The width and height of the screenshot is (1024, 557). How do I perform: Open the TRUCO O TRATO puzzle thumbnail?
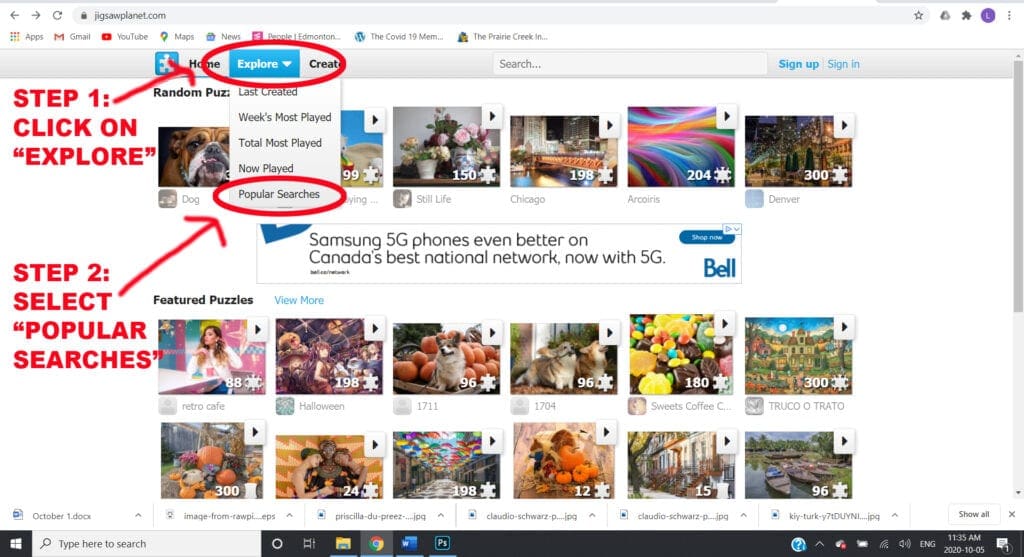tap(798, 357)
